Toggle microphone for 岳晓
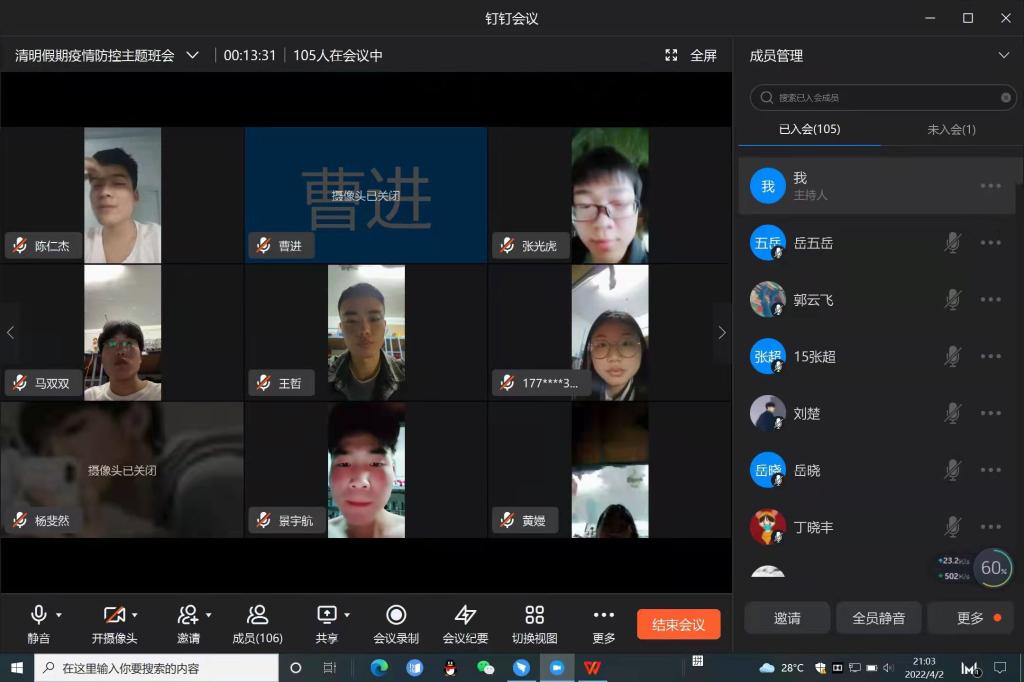Viewport: 1024px width, 682px height. click(x=952, y=470)
